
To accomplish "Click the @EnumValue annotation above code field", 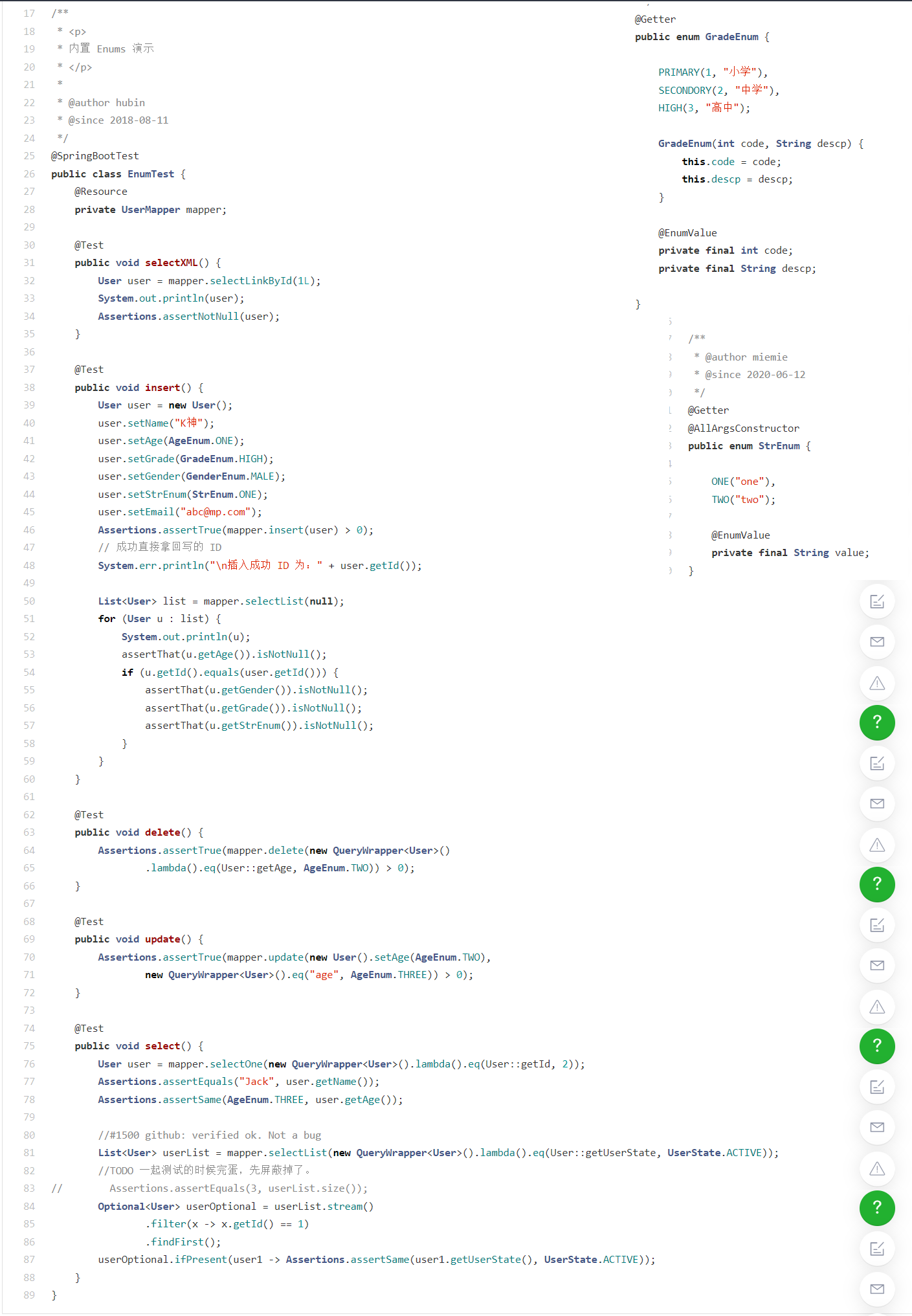I will 687,233.
